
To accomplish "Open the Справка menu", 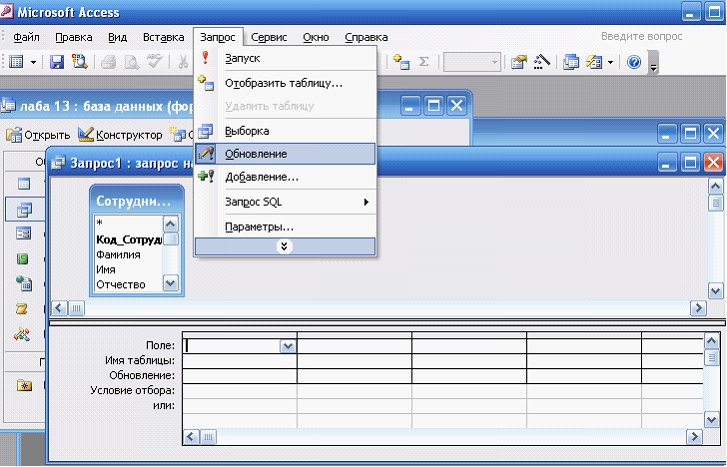I will coord(366,37).
